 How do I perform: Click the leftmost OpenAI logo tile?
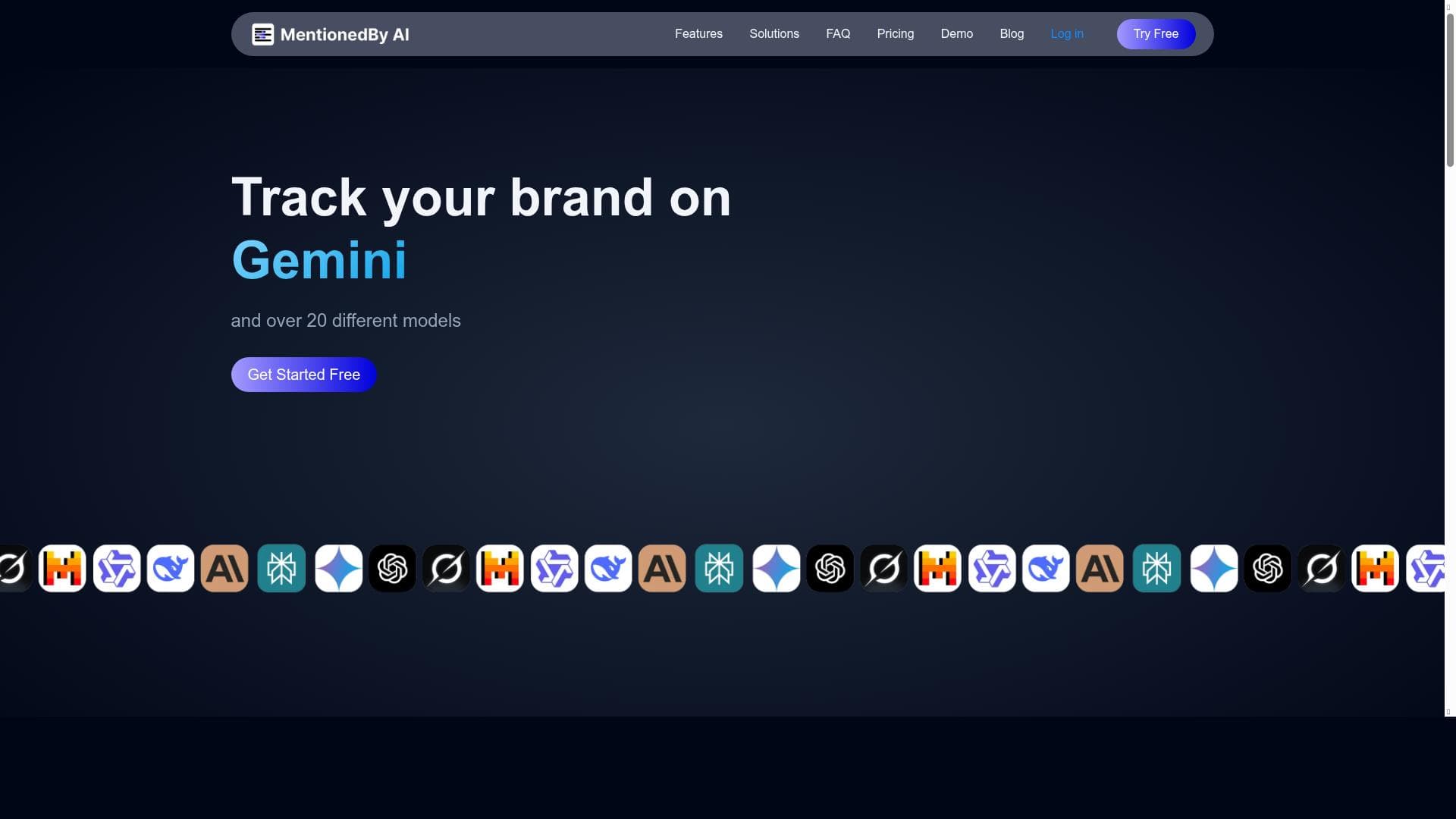pyautogui.click(x=392, y=568)
